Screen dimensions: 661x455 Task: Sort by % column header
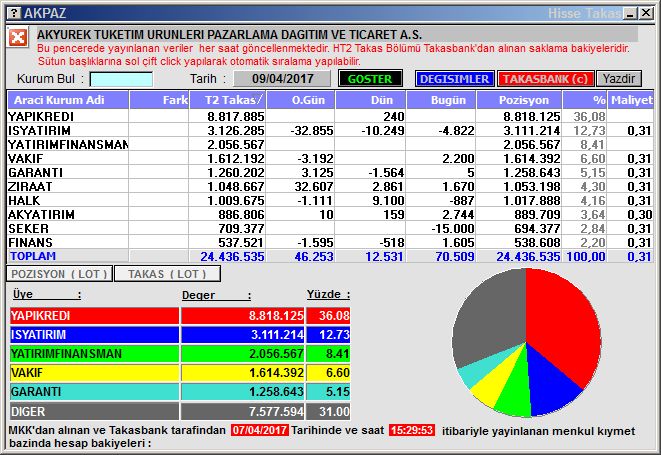click(x=585, y=100)
